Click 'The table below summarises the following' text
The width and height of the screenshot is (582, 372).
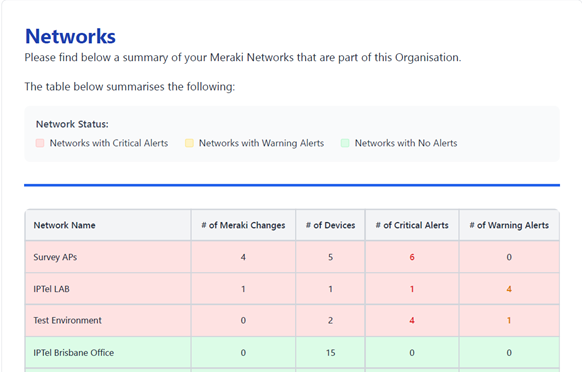tap(130, 87)
